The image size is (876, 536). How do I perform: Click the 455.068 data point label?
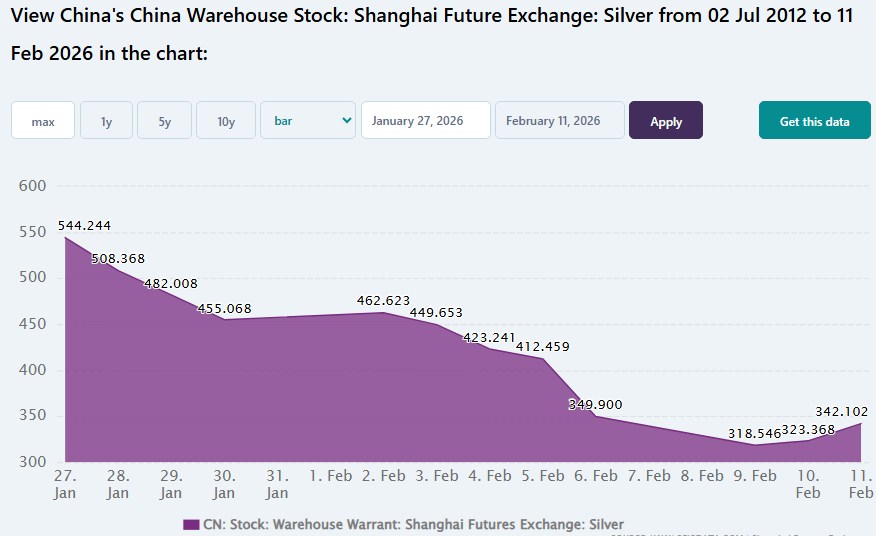(224, 308)
